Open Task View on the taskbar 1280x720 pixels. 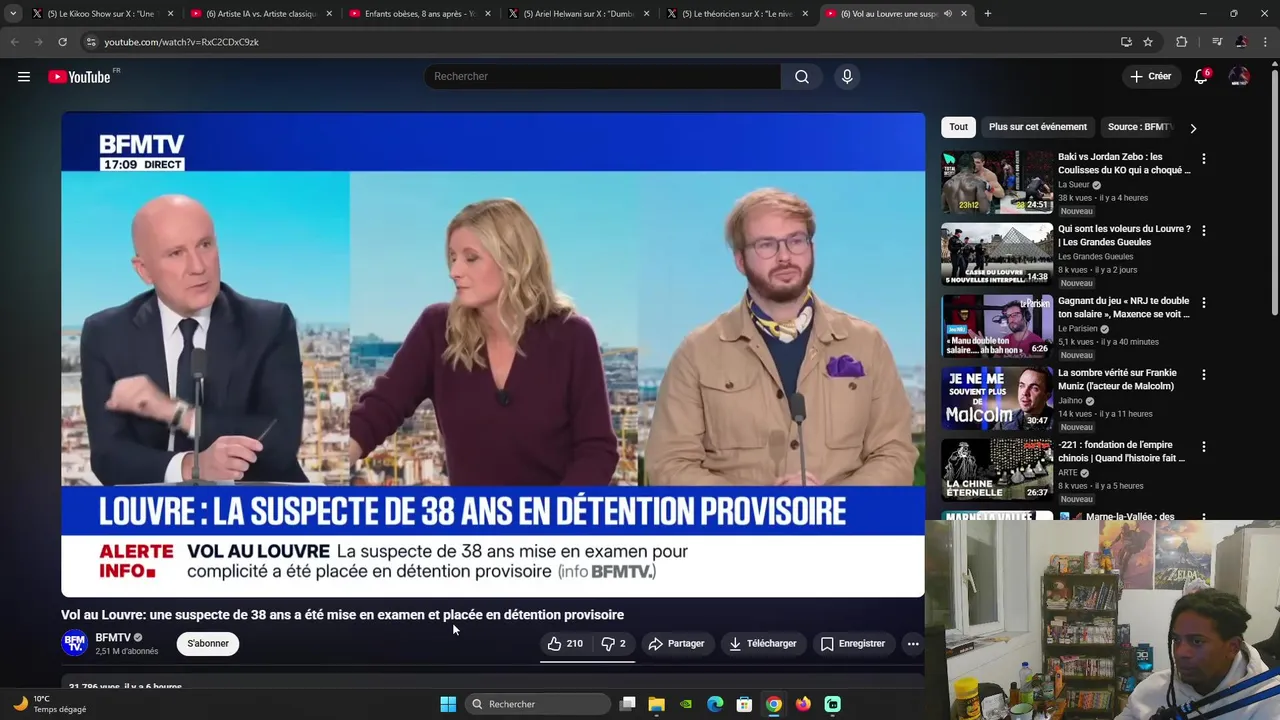click(627, 704)
